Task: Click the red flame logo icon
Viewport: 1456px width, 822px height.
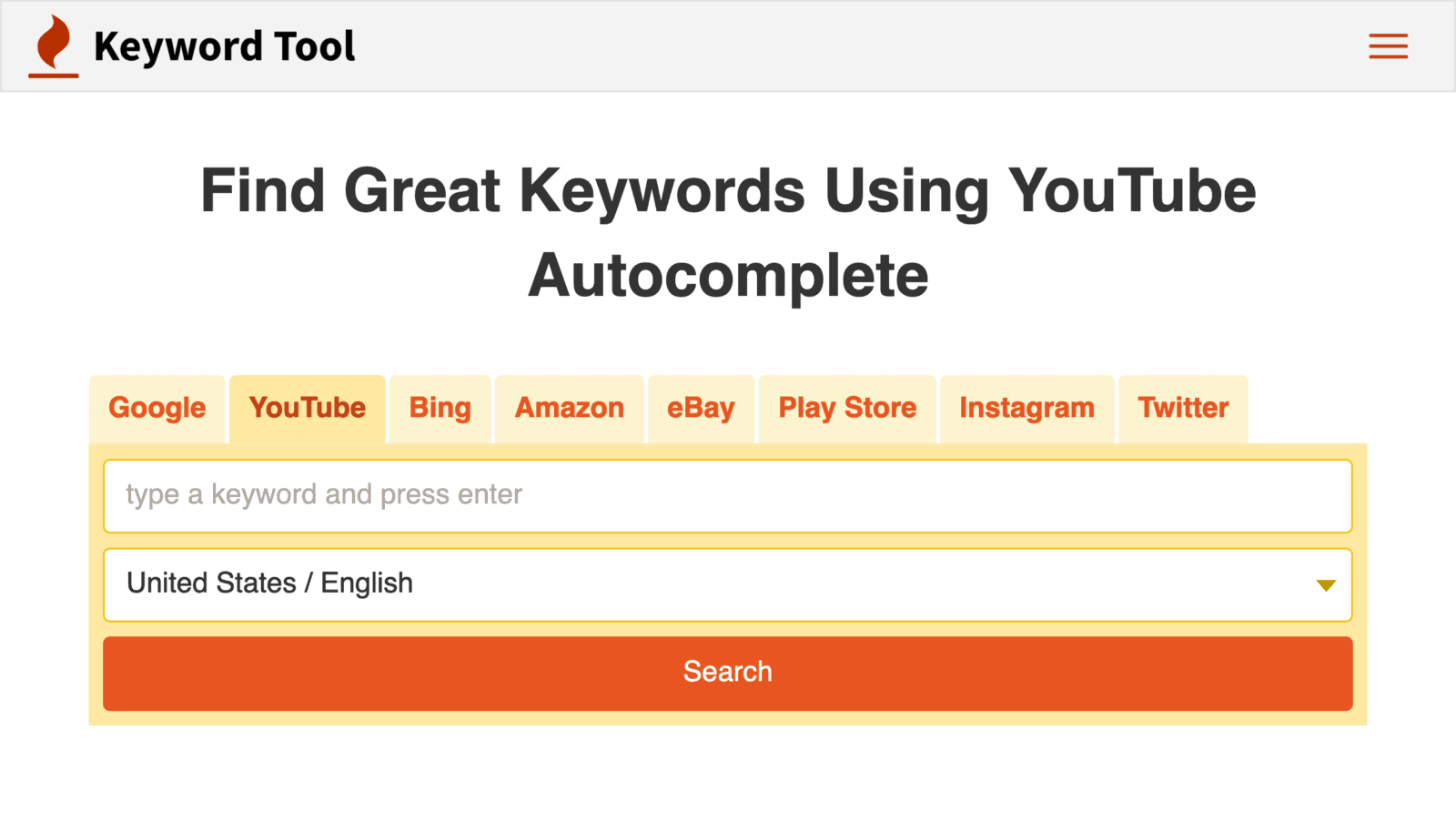Action: (x=54, y=46)
